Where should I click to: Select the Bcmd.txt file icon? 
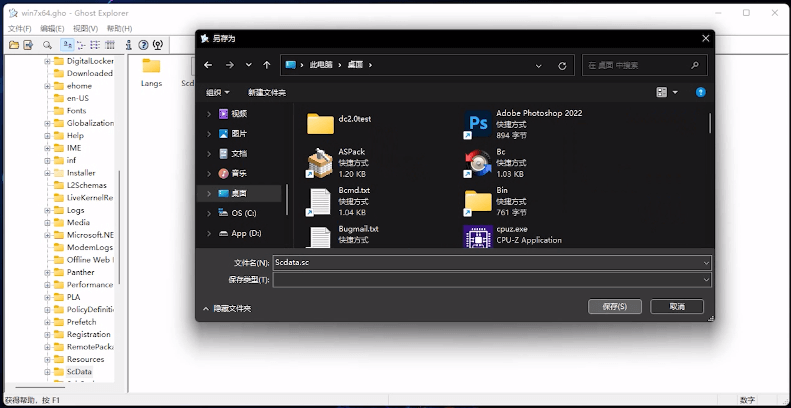pyautogui.click(x=320, y=202)
